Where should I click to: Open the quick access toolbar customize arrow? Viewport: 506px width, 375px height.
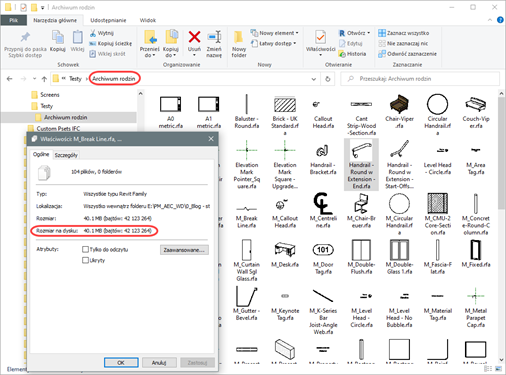coord(43,7)
